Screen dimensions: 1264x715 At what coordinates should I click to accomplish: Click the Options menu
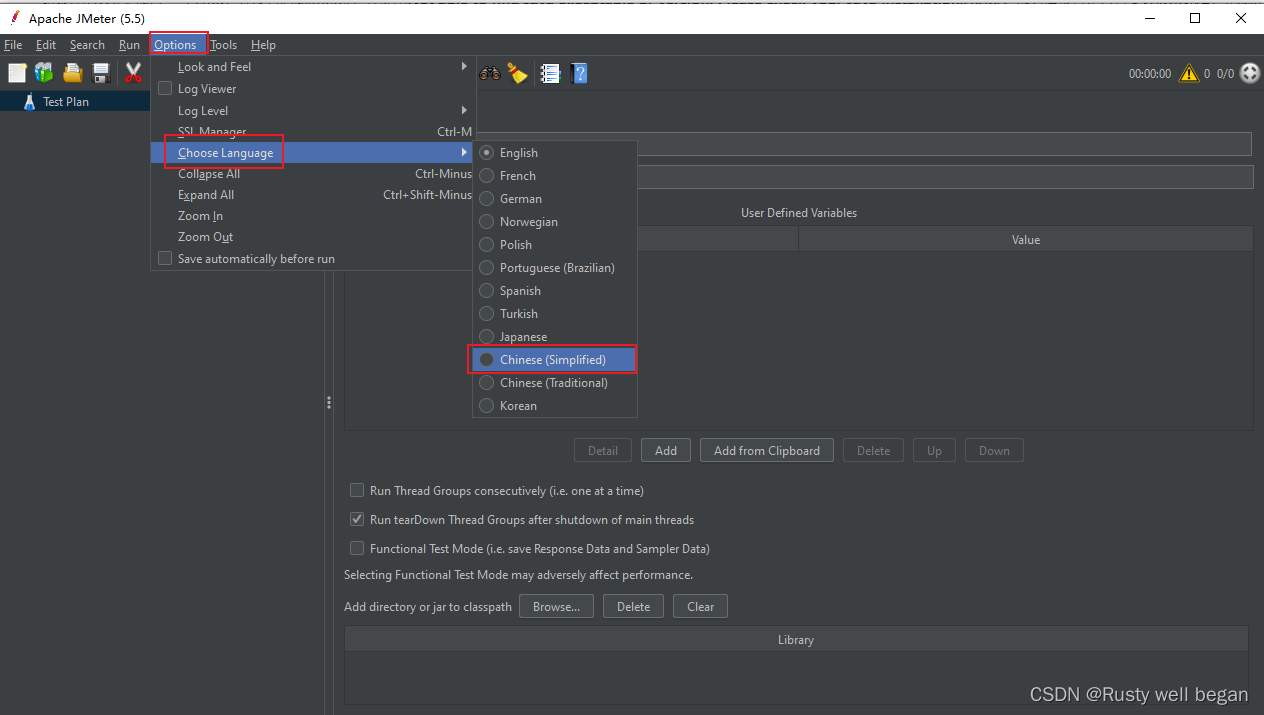point(176,45)
